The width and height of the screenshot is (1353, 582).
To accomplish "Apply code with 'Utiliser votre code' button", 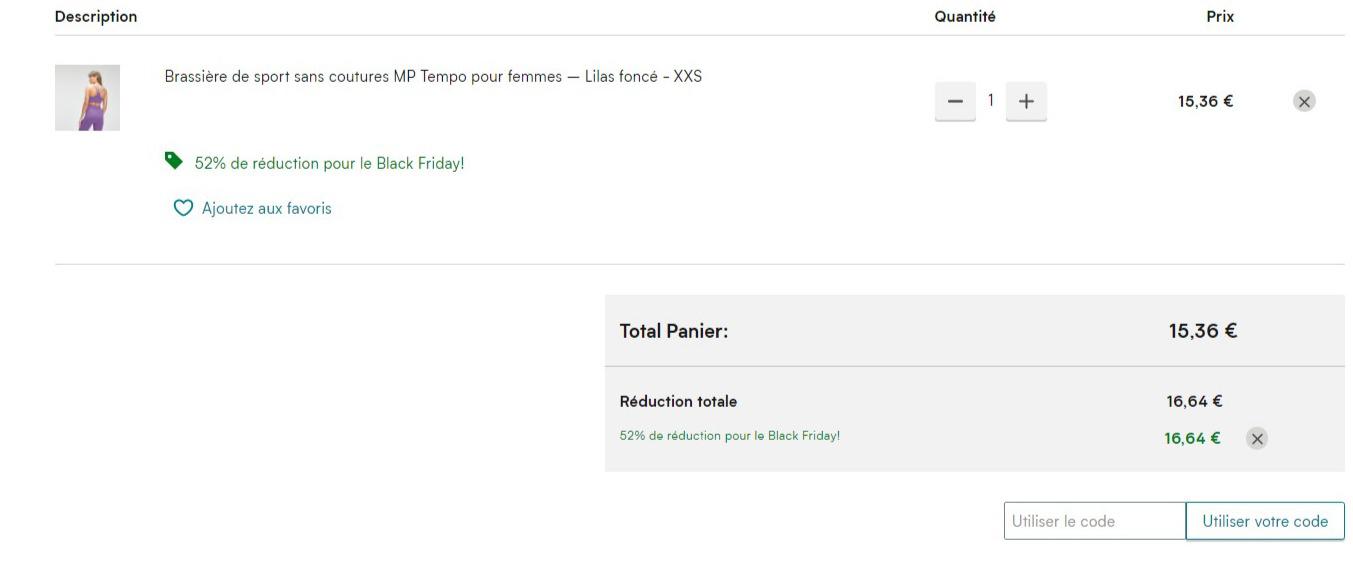I will tap(1265, 521).
